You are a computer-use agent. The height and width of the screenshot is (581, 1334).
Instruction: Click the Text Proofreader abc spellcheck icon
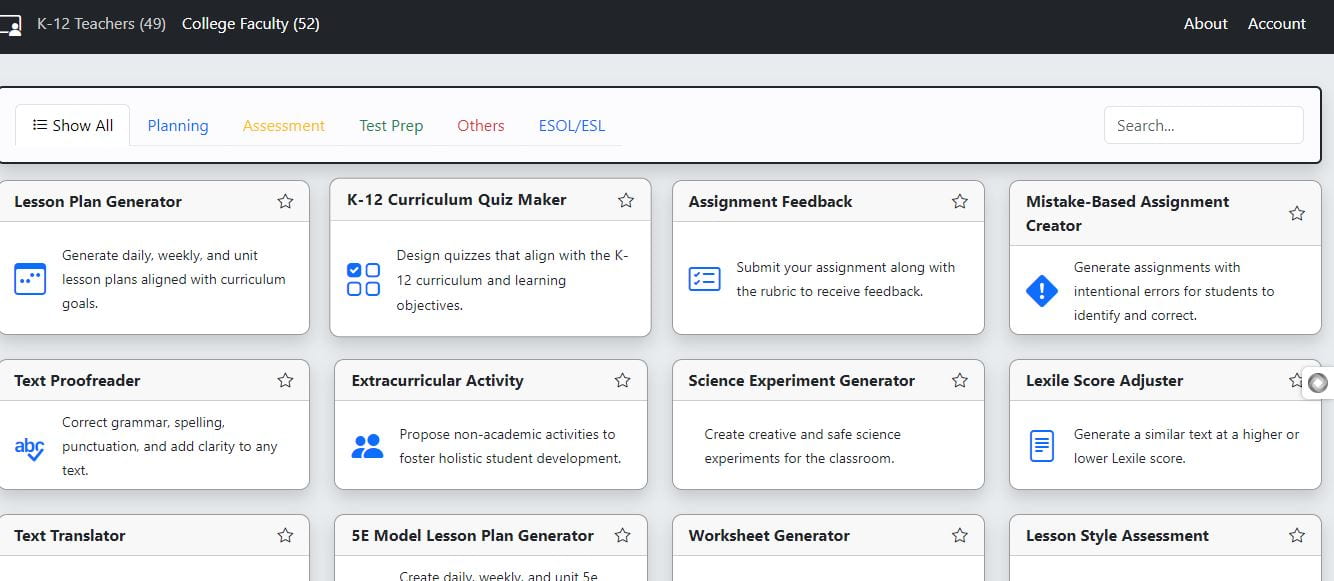point(29,447)
